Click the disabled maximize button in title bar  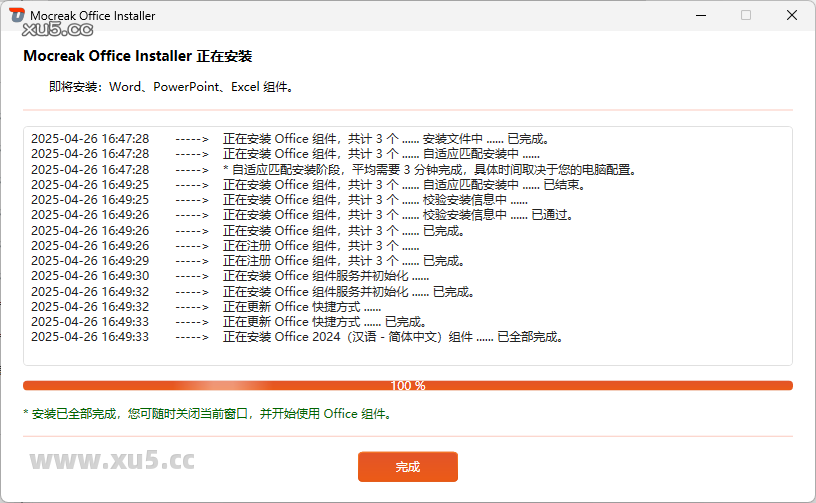[746, 16]
